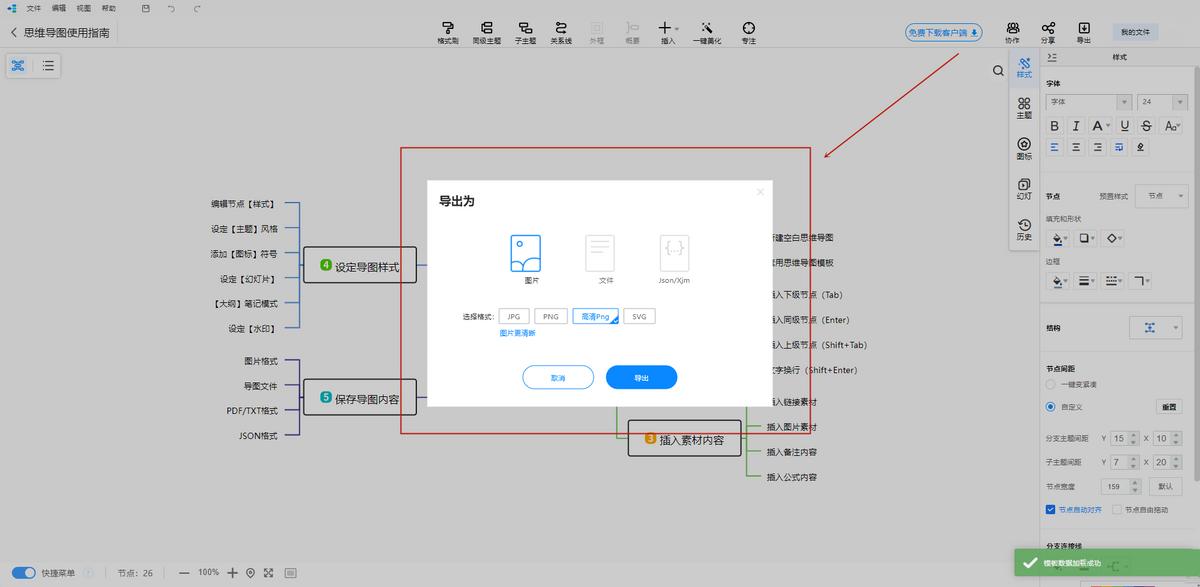The height and width of the screenshot is (587, 1200).
Task: Collapse the style panel using the top-left icon
Action: pos(1052,57)
